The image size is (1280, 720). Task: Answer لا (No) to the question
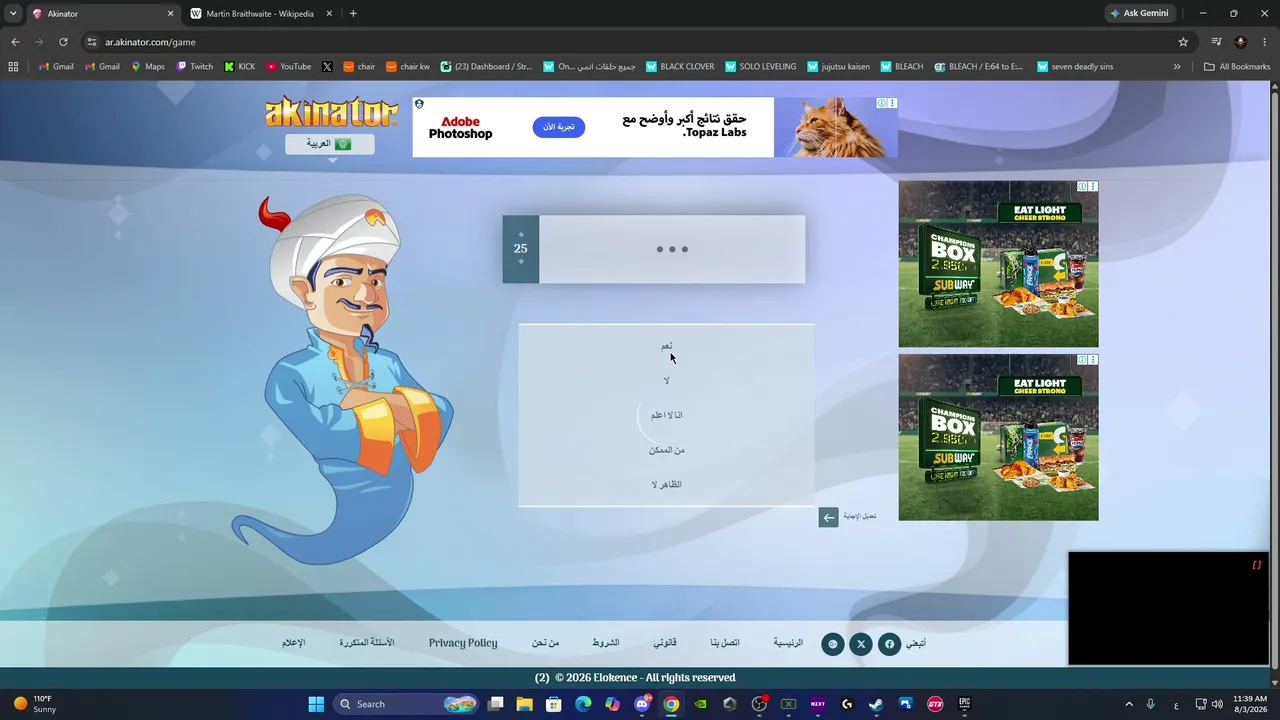(x=666, y=381)
